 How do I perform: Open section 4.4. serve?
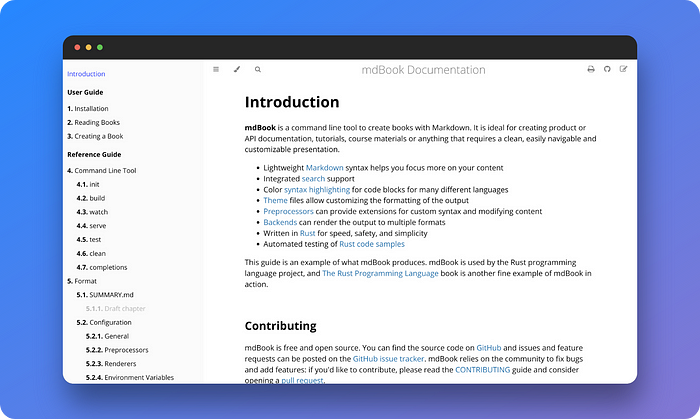[91, 226]
